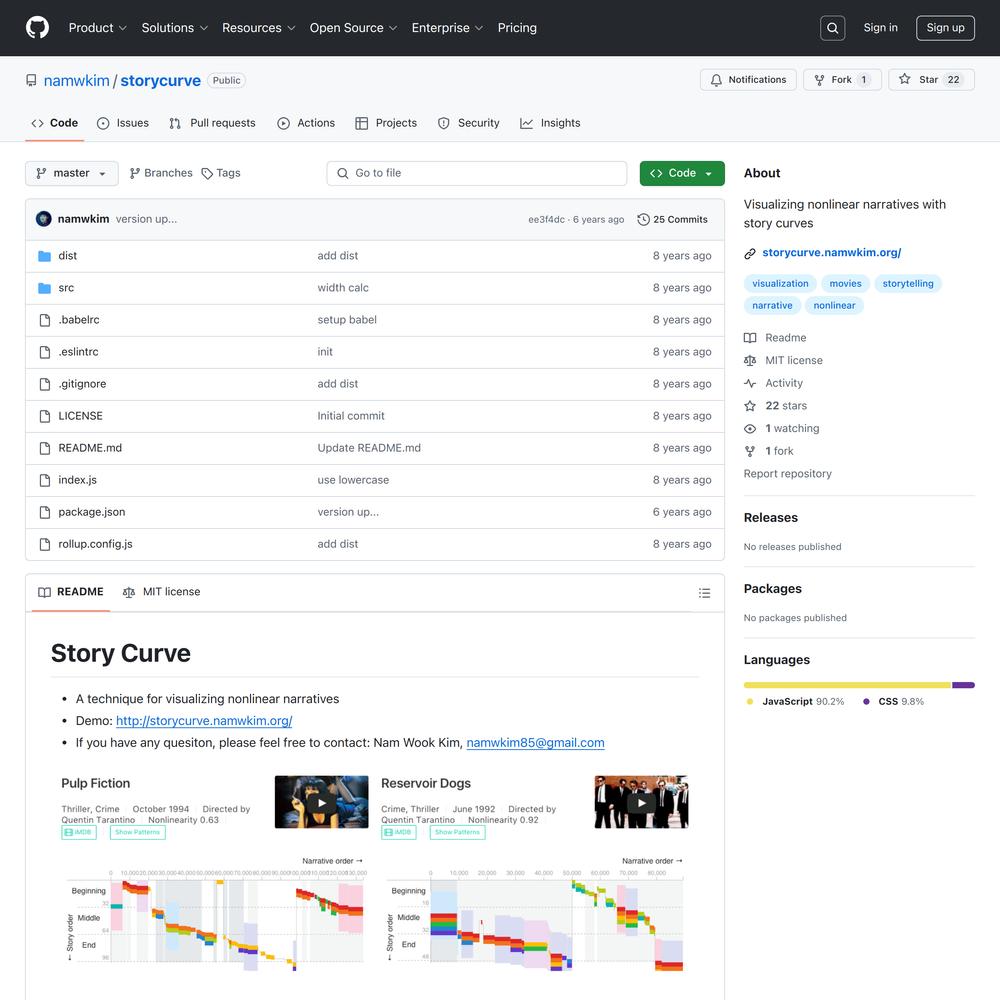This screenshot has height=1000, width=1000.
Task: Switch to the Pull requests tab
Action: click(212, 123)
